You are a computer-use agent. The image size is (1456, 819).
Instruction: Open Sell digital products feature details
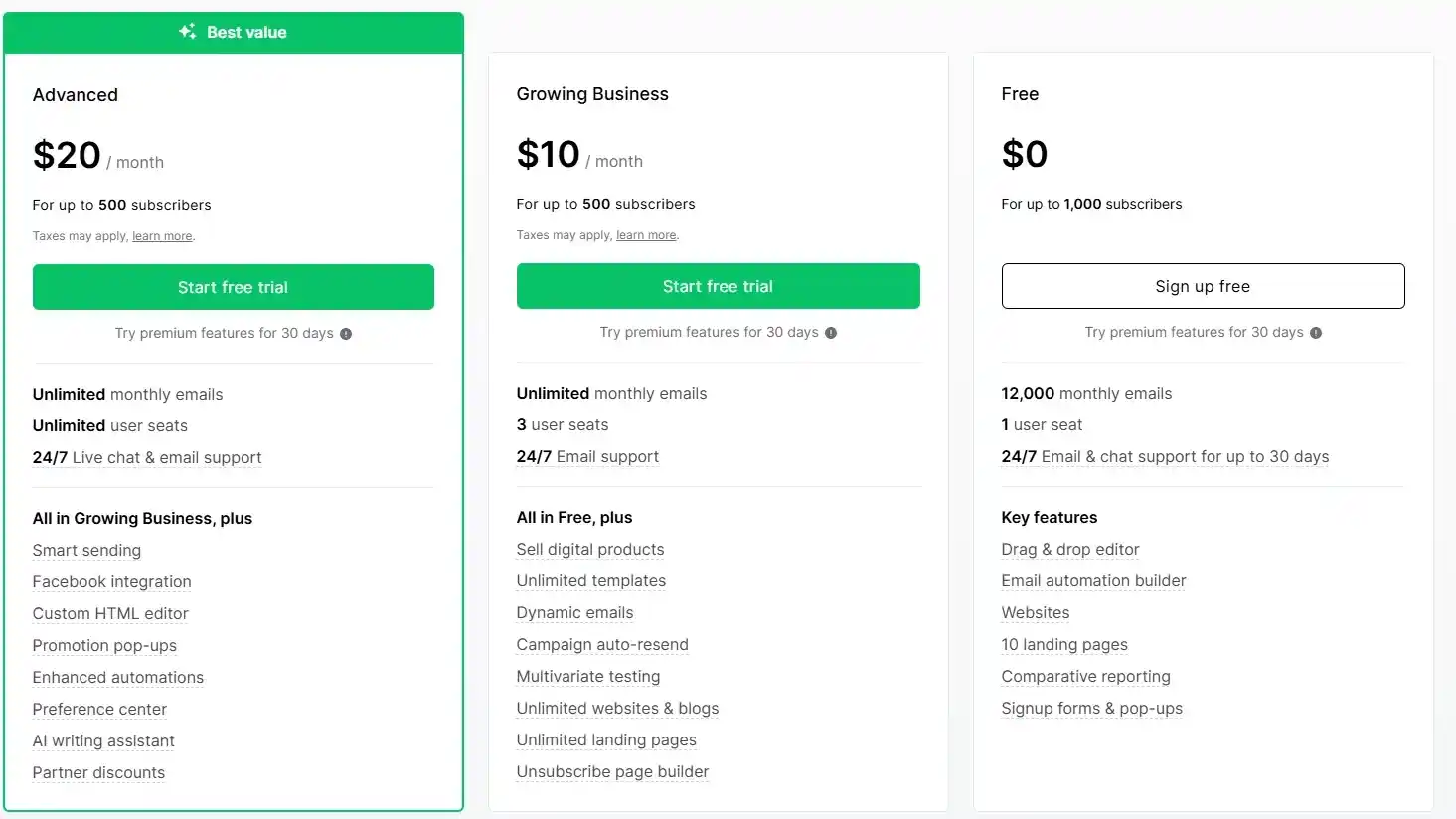pyautogui.click(x=590, y=549)
